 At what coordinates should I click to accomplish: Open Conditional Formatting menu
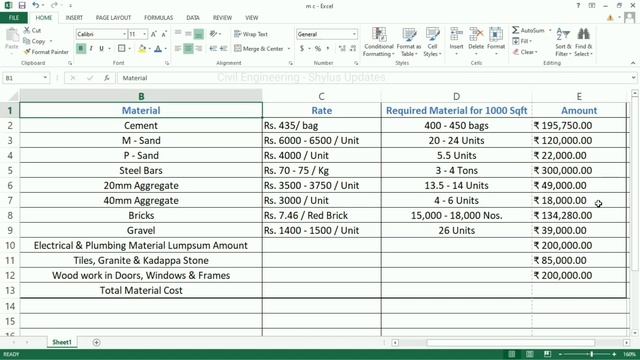pyautogui.click(x=379, y=42)
